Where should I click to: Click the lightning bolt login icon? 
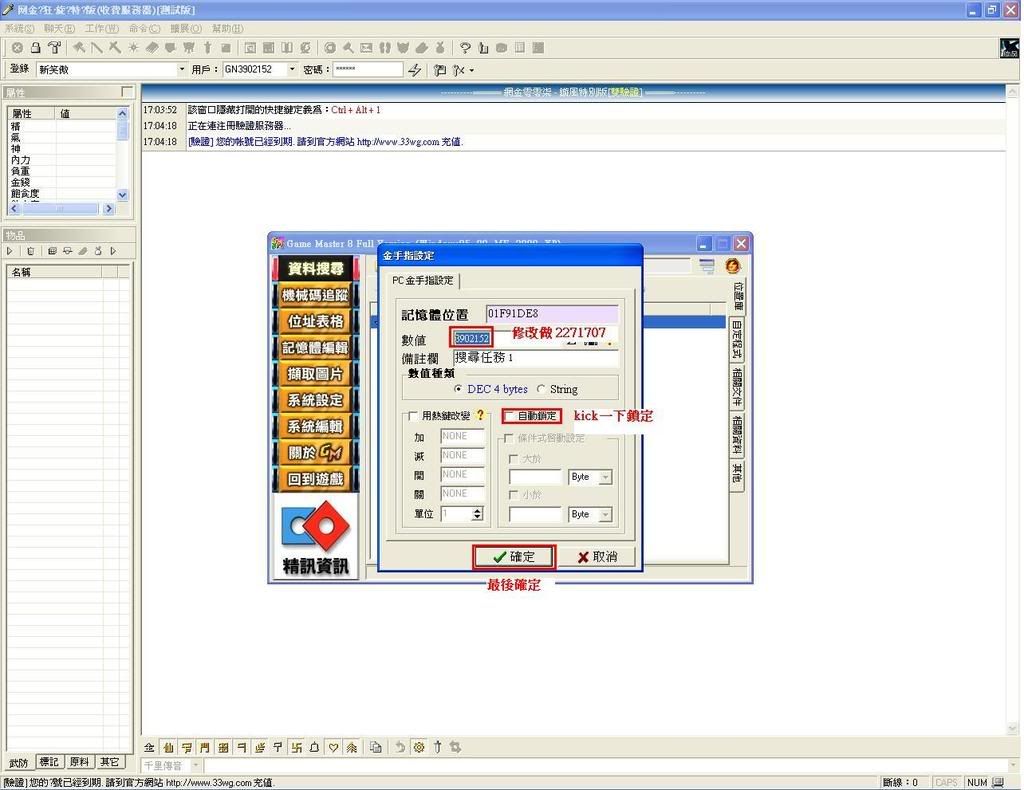tap(415, 70)
